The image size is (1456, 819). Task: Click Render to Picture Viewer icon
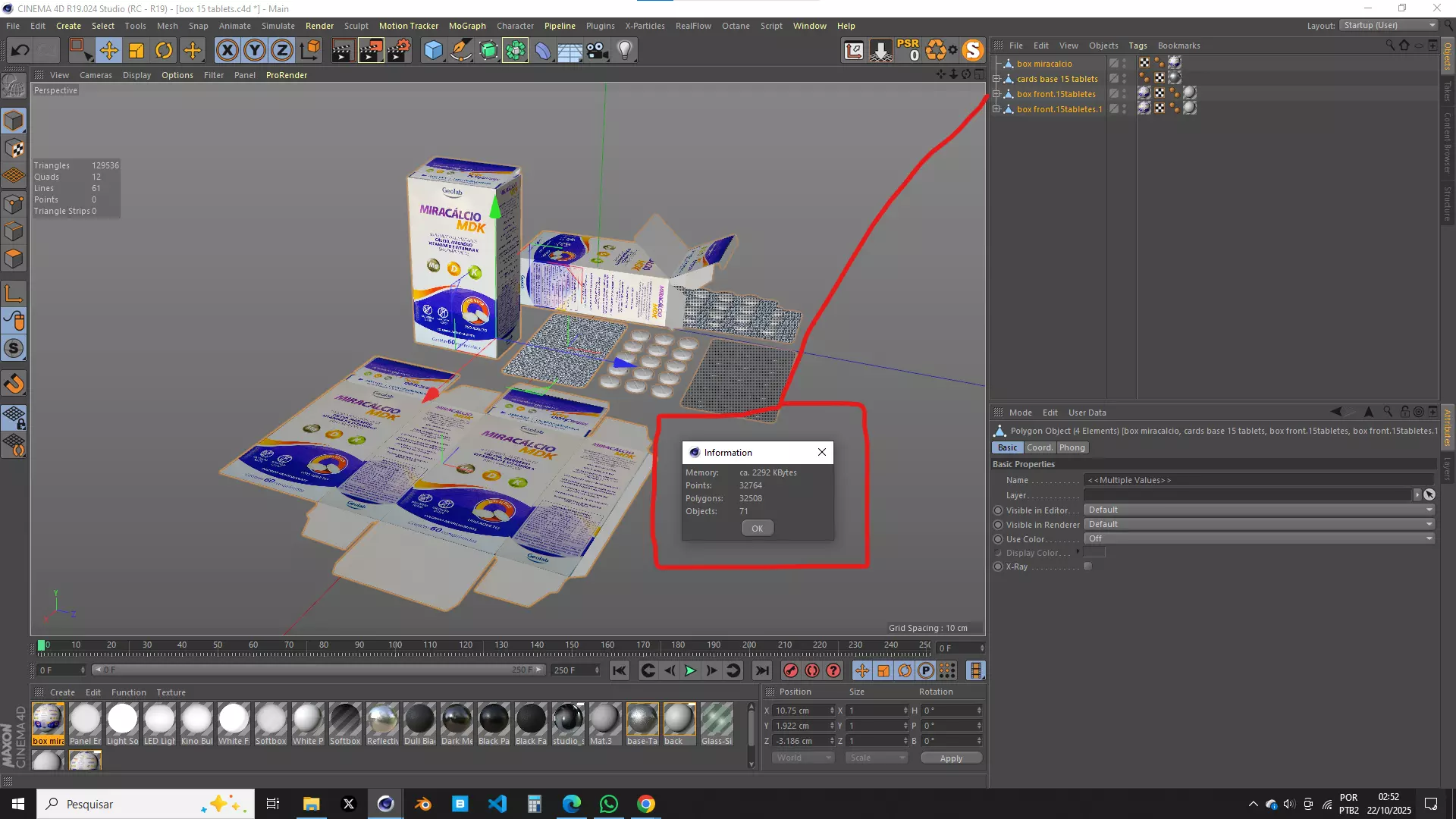[370, 51]
